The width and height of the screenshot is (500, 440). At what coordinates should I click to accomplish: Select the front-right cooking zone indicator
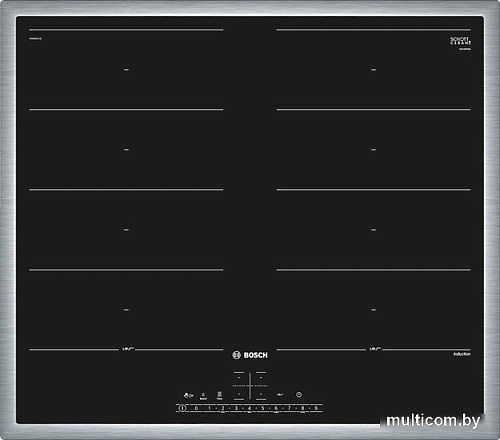pyautogui.click(x=261, y=394)
